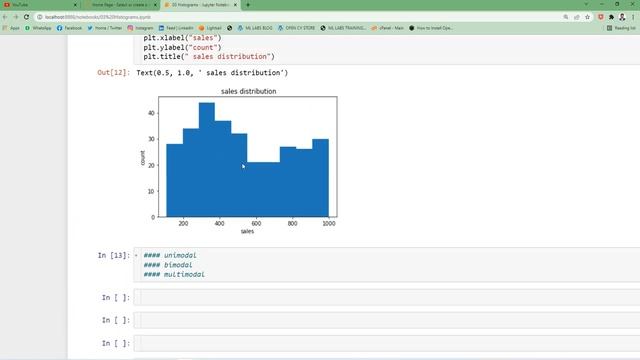The image size is (640, 360).
Task: Click the #### unimodal line
Action: click(170, 256)
